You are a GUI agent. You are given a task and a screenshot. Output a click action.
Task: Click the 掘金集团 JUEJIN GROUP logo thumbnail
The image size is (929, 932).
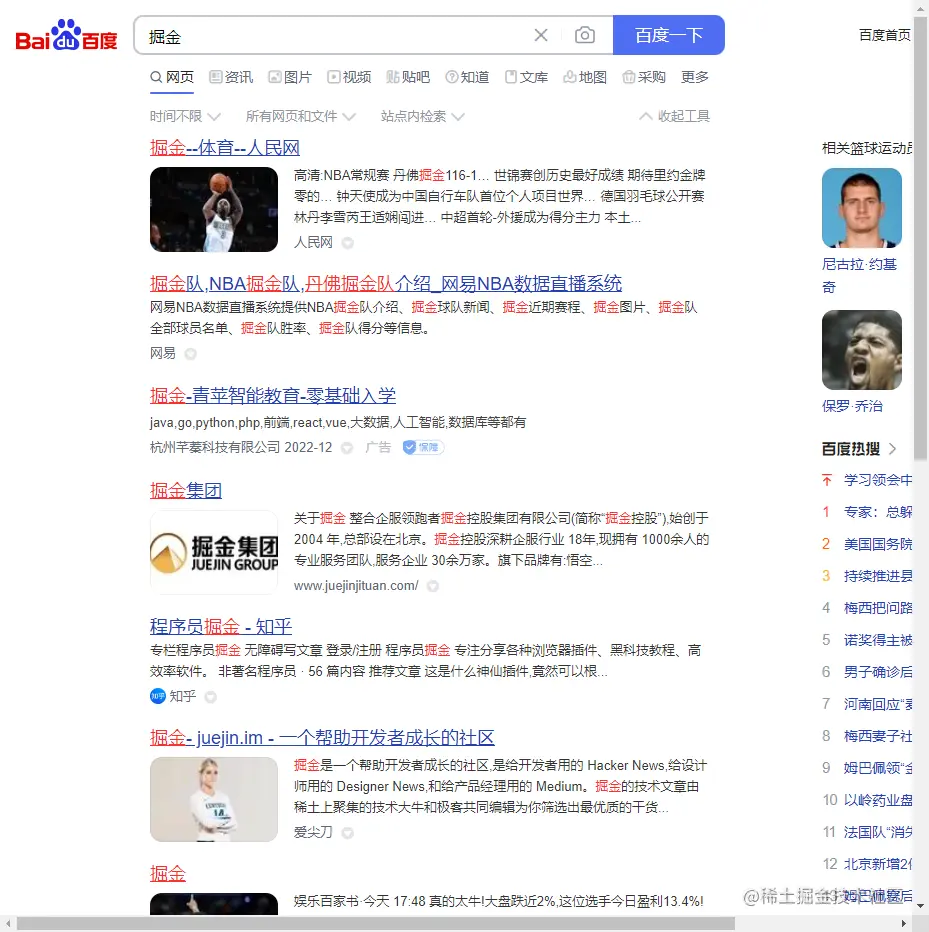[214, 552]
